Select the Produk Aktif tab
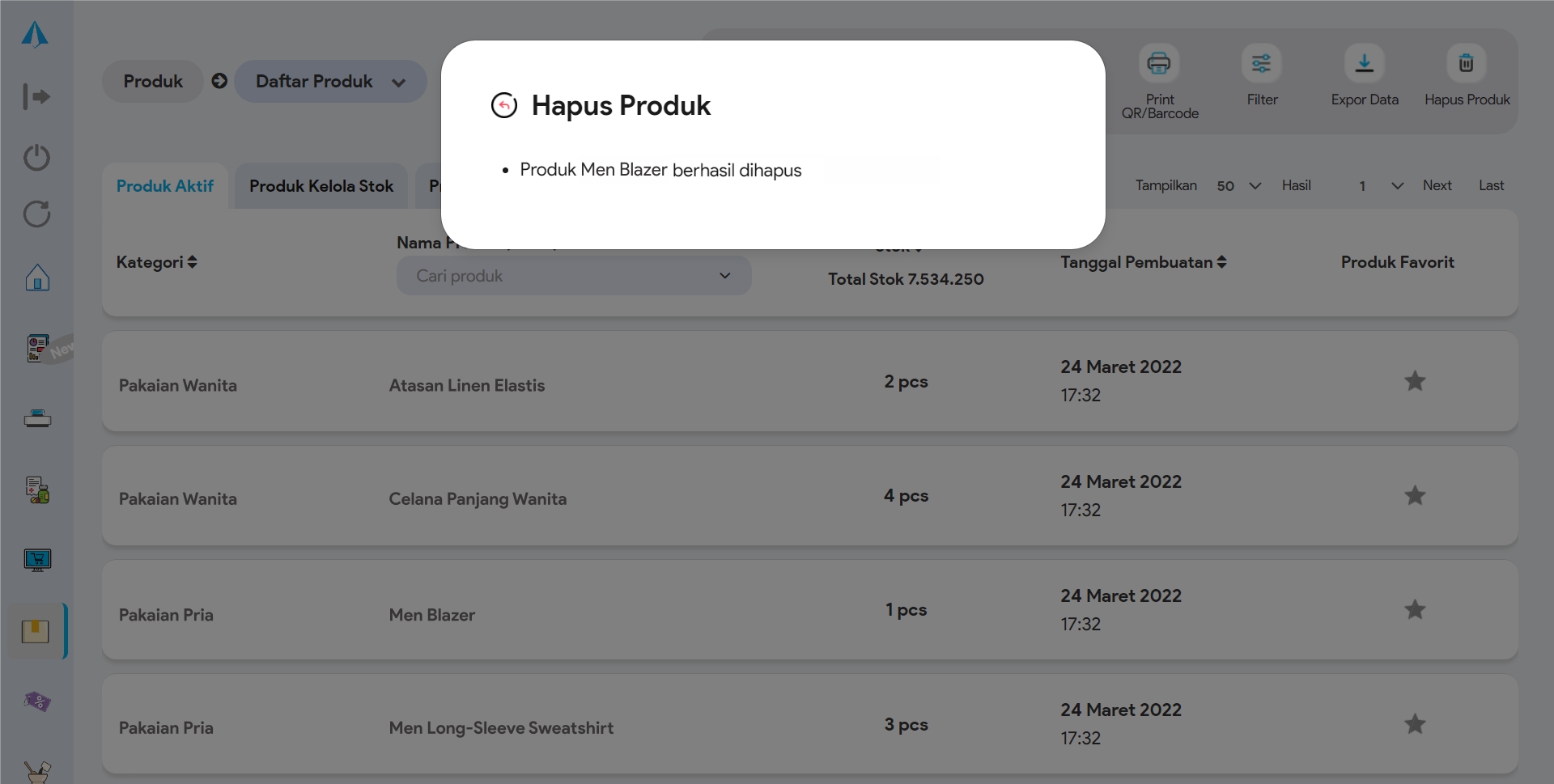Image resolution: width=1554 pixels, height=784 pixels. (165, 186)
